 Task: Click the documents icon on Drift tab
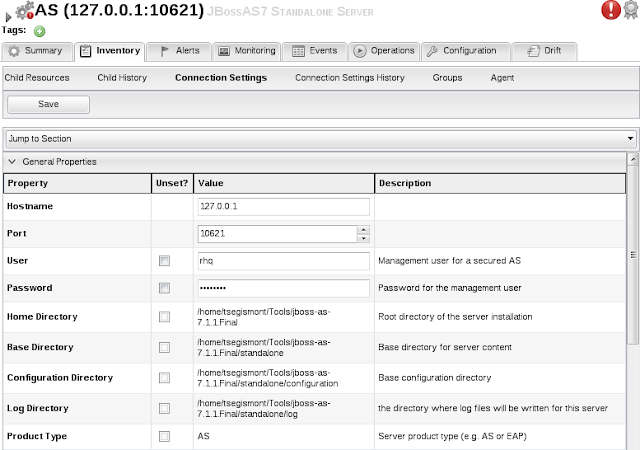point(533,51)
